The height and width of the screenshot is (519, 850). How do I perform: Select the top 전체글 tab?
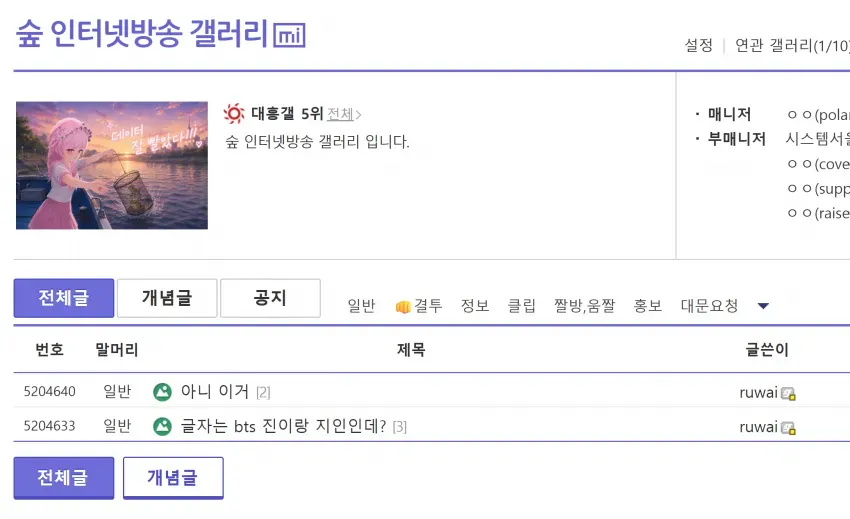click(64, 298)
